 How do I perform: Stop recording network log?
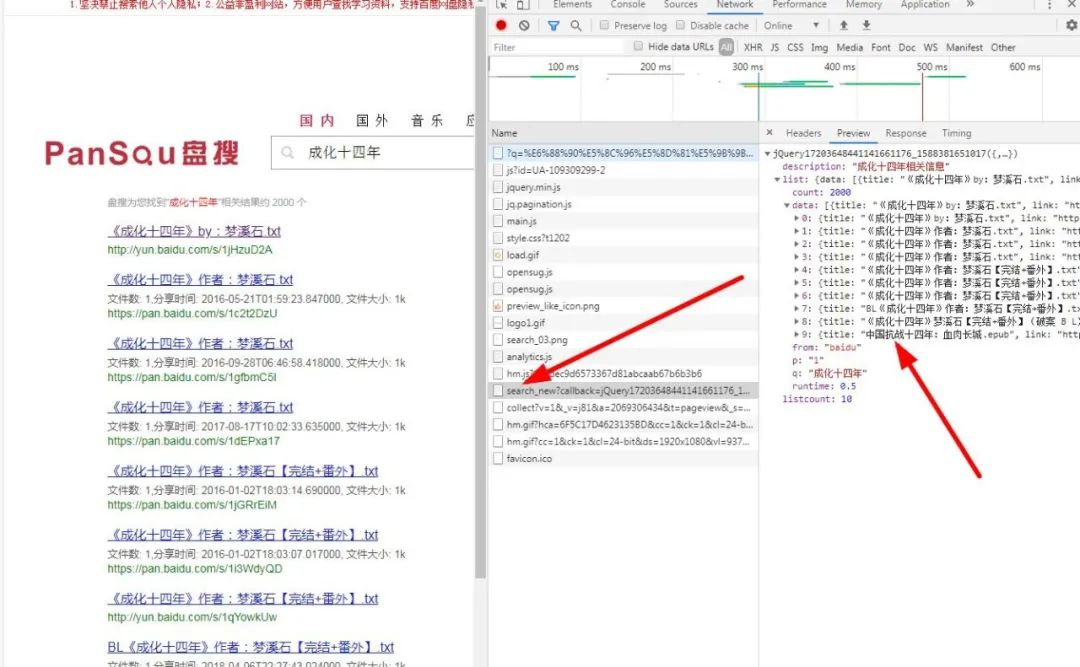tap(500, 26)
